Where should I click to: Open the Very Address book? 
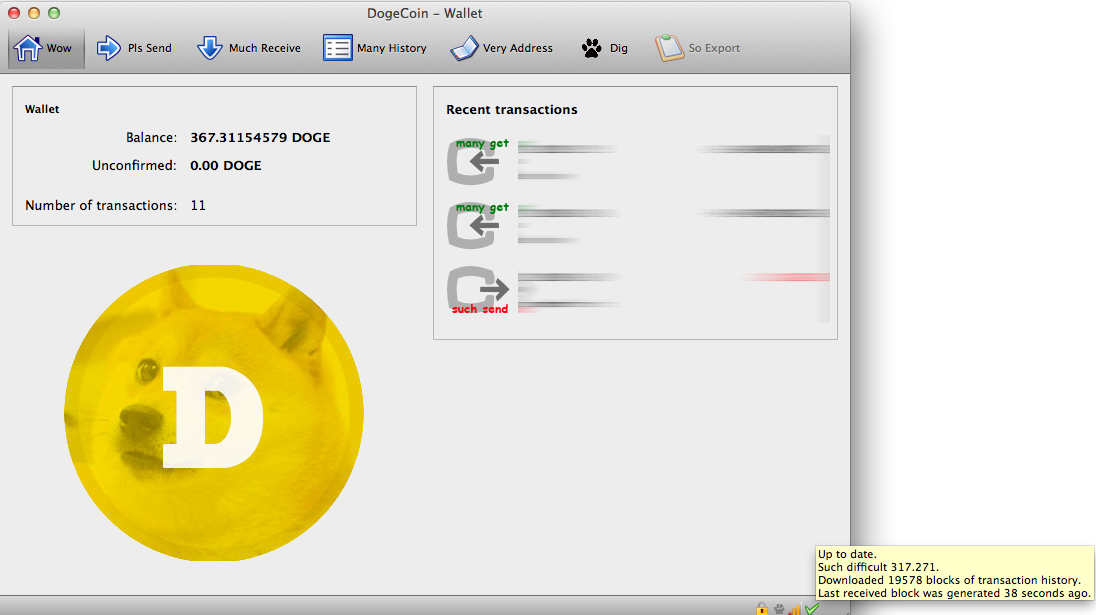[501, 48]
